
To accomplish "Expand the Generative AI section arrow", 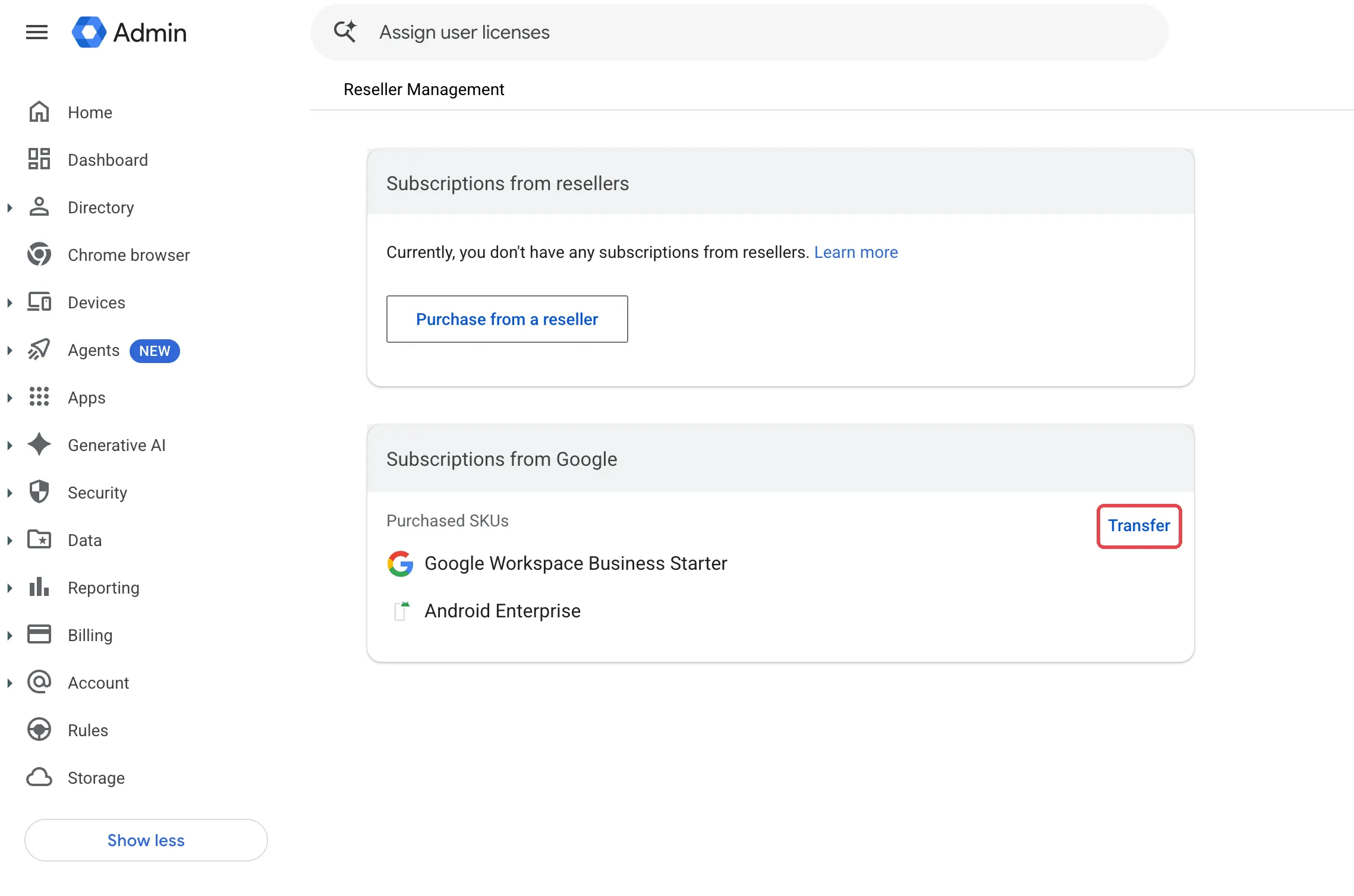I will click(x=10, y=445).
